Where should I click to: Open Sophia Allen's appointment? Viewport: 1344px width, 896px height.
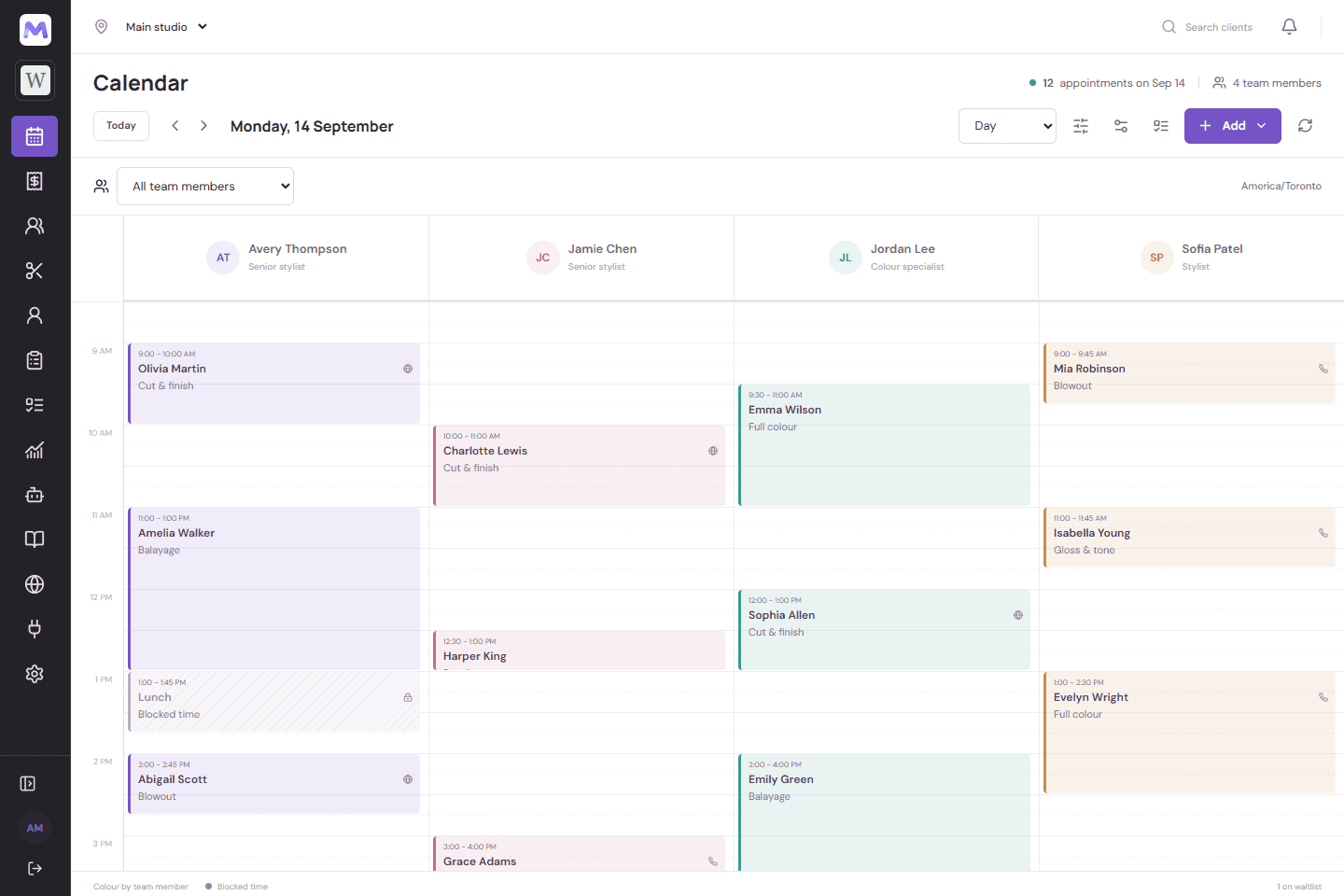tap(884, 630)
